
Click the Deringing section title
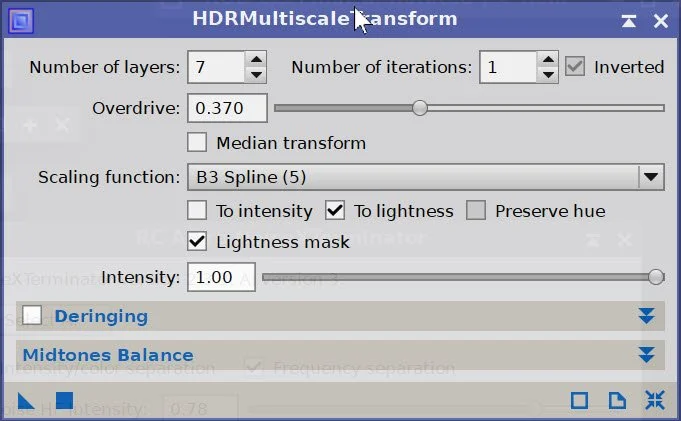pos(101,316)
